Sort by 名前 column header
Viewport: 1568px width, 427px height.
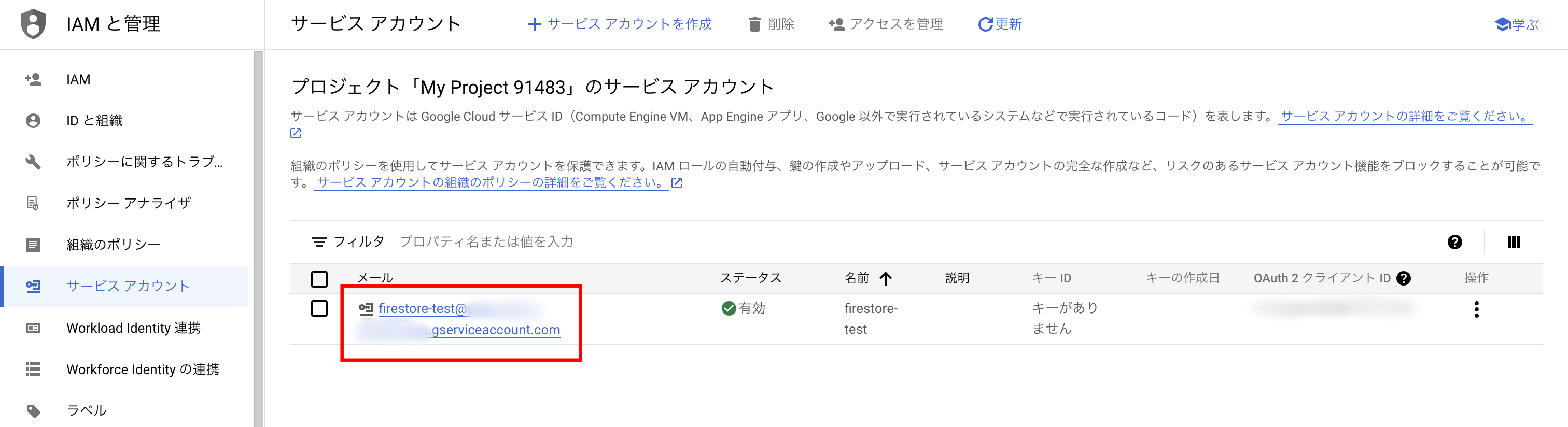tap(857, 278)
